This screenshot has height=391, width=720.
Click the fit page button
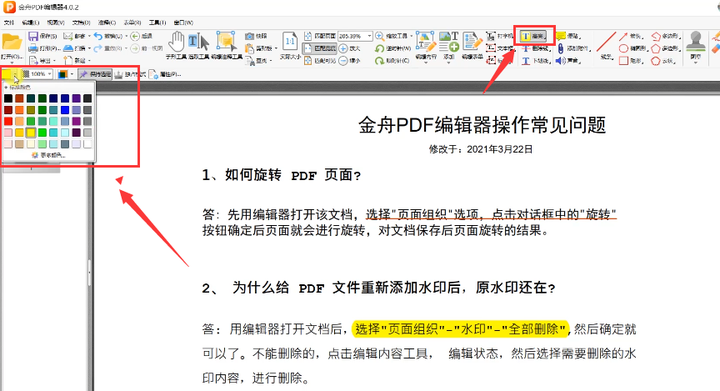[x=320, y=36]
